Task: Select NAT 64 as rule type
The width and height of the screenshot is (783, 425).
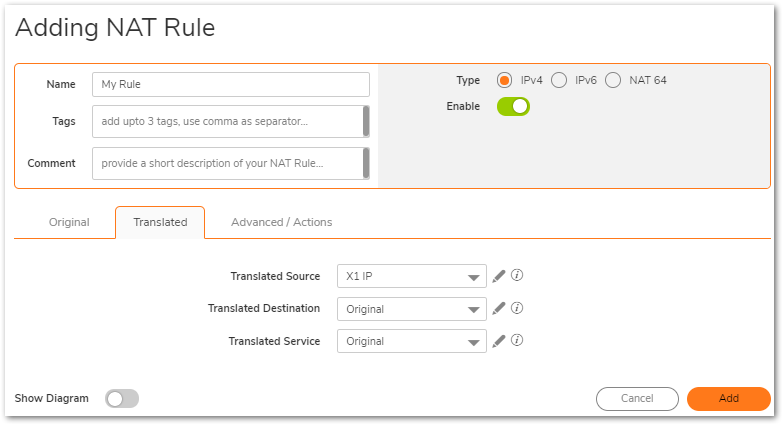Action: tap(613, 80)
